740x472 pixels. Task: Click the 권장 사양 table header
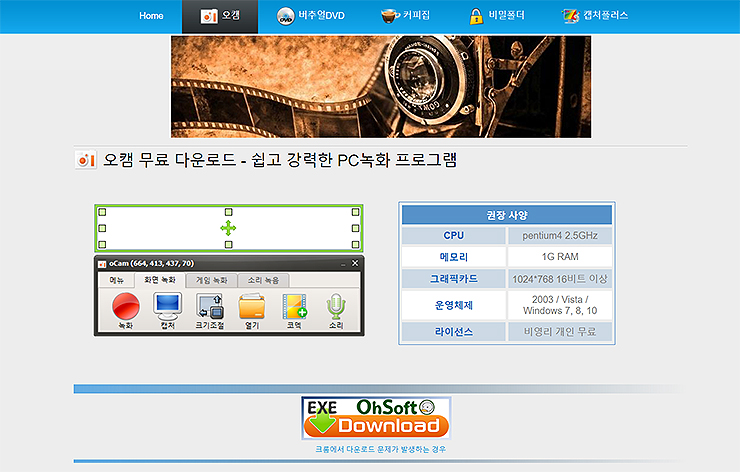point(507,215)
